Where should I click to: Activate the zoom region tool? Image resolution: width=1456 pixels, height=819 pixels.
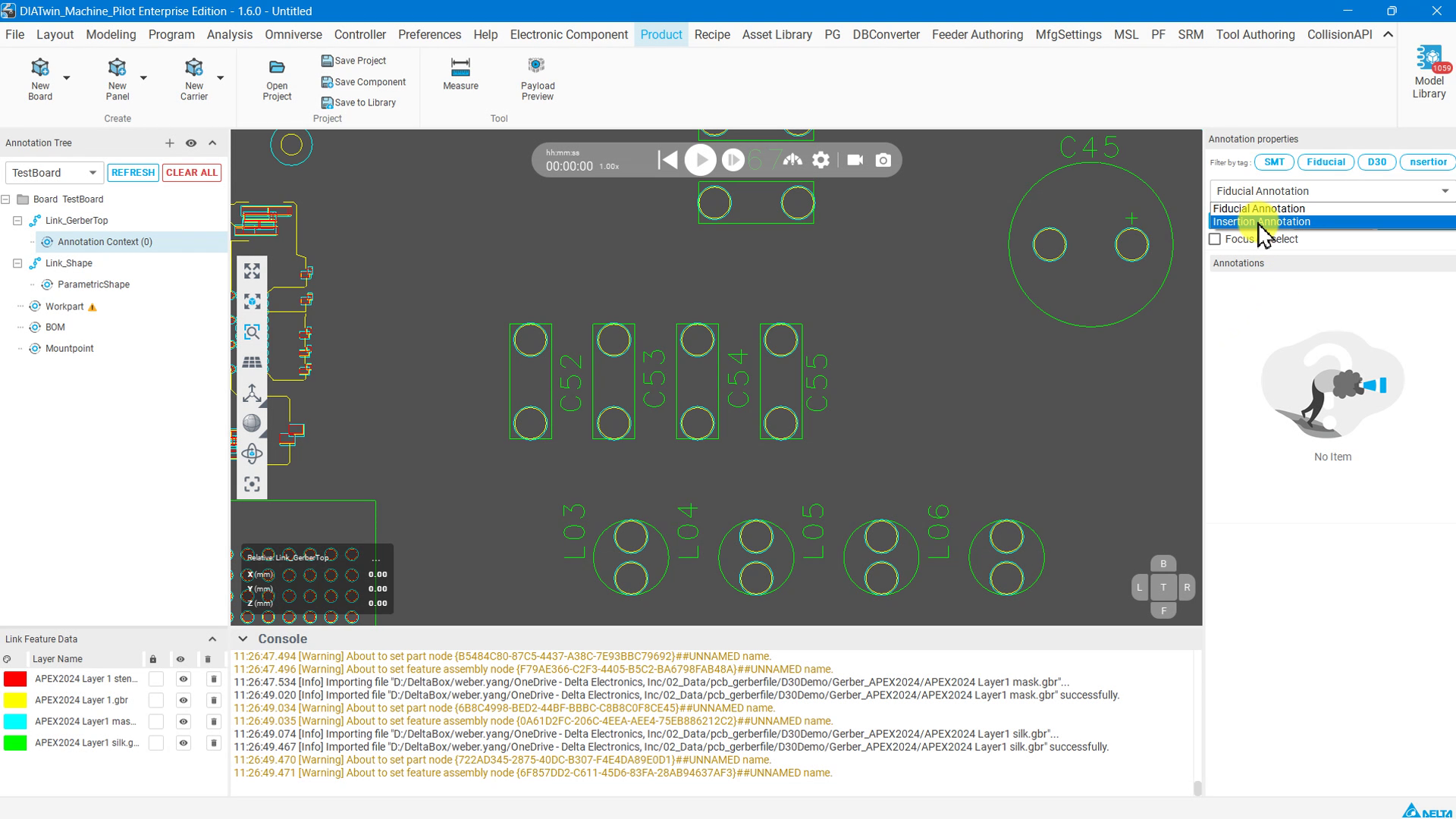tap(252, 332)
